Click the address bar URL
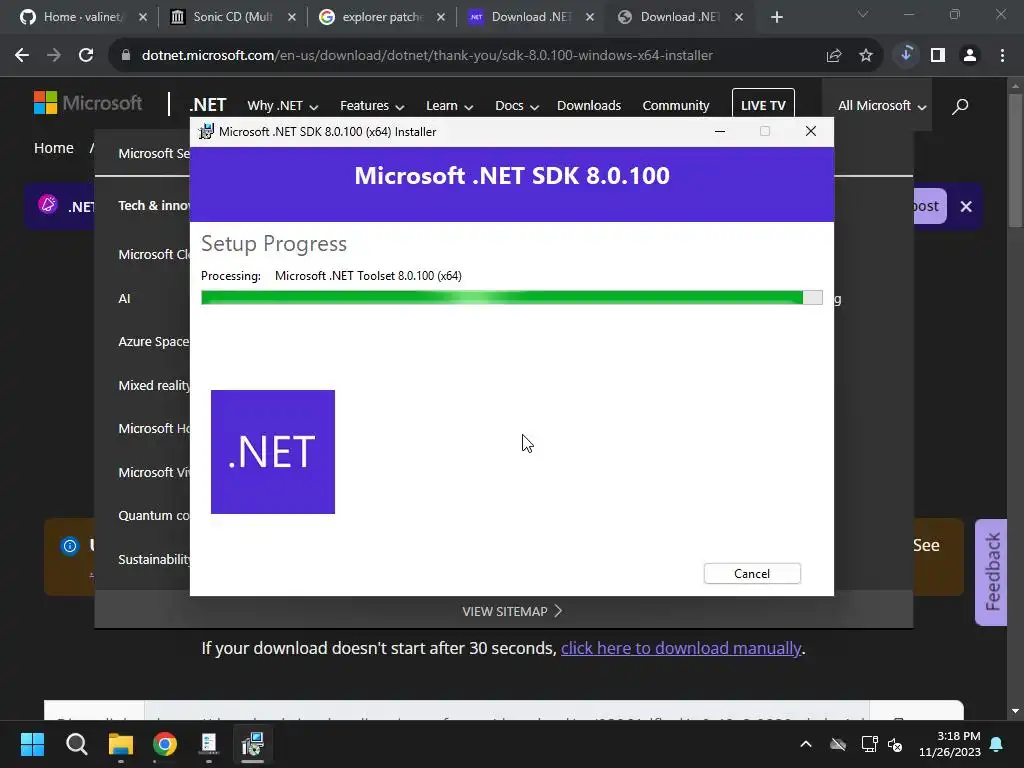The image size is (1024, 768). (x=427, y=56)
